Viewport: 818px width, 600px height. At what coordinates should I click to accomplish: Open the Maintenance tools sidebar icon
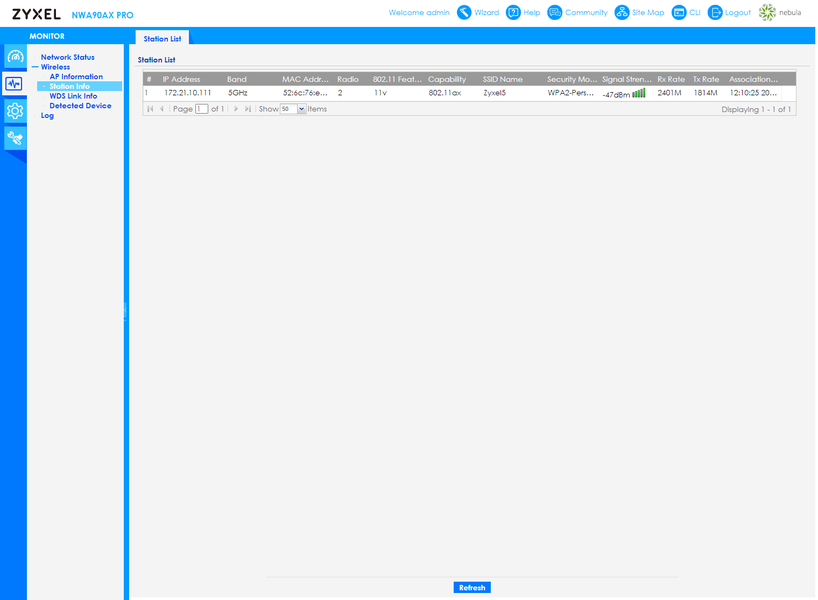click(15, 138)
